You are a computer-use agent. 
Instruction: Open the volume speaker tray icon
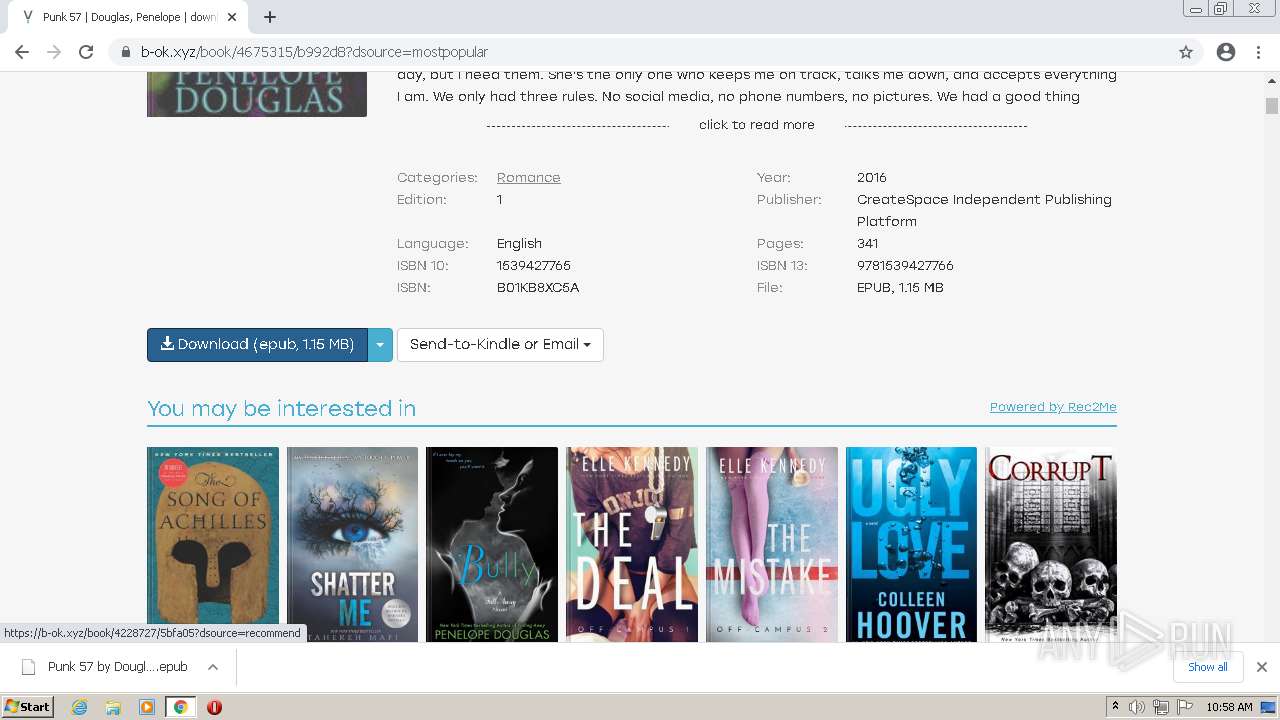pos(1137,707)
